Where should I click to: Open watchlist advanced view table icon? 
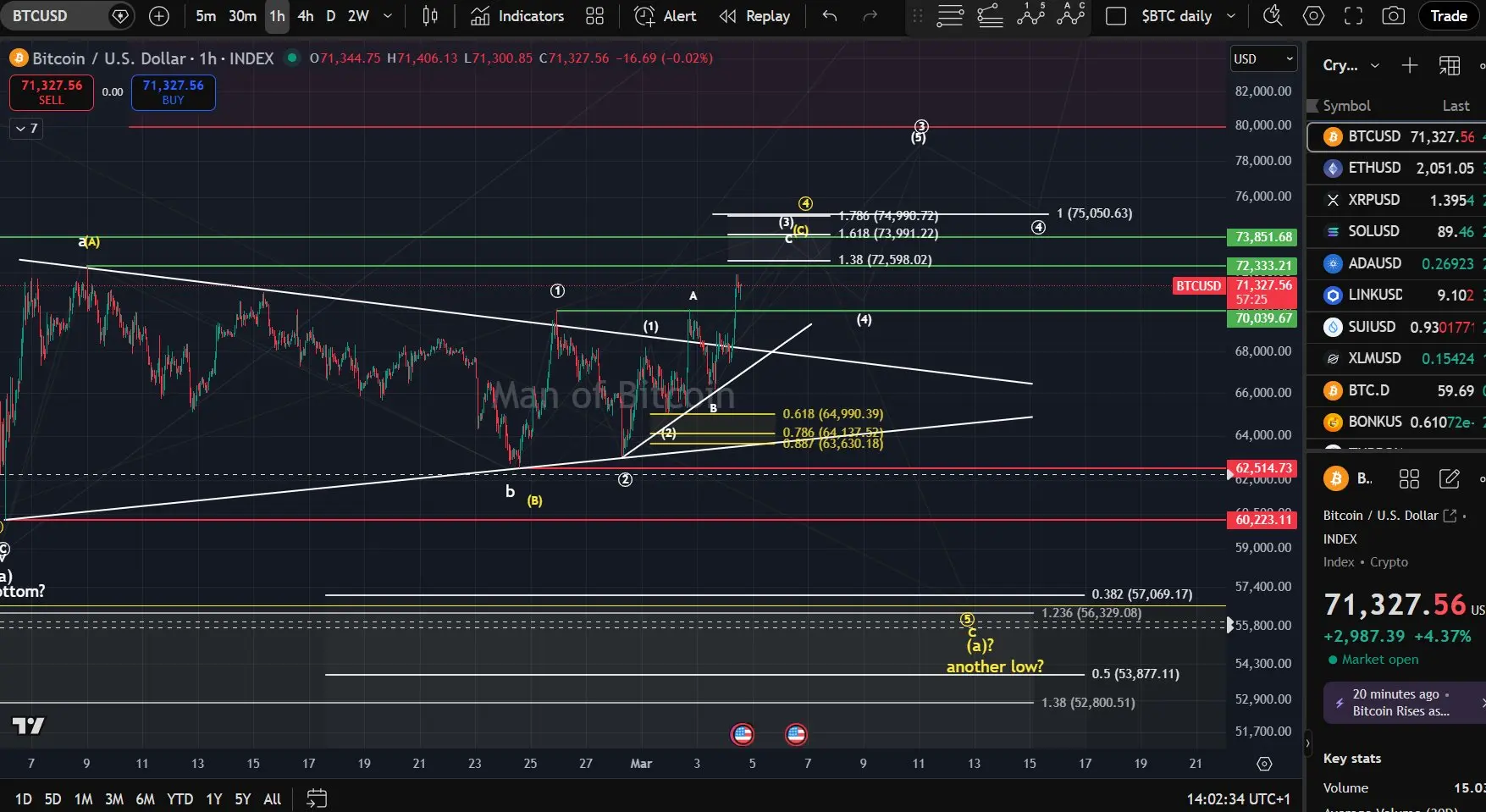pos(1449,65)
